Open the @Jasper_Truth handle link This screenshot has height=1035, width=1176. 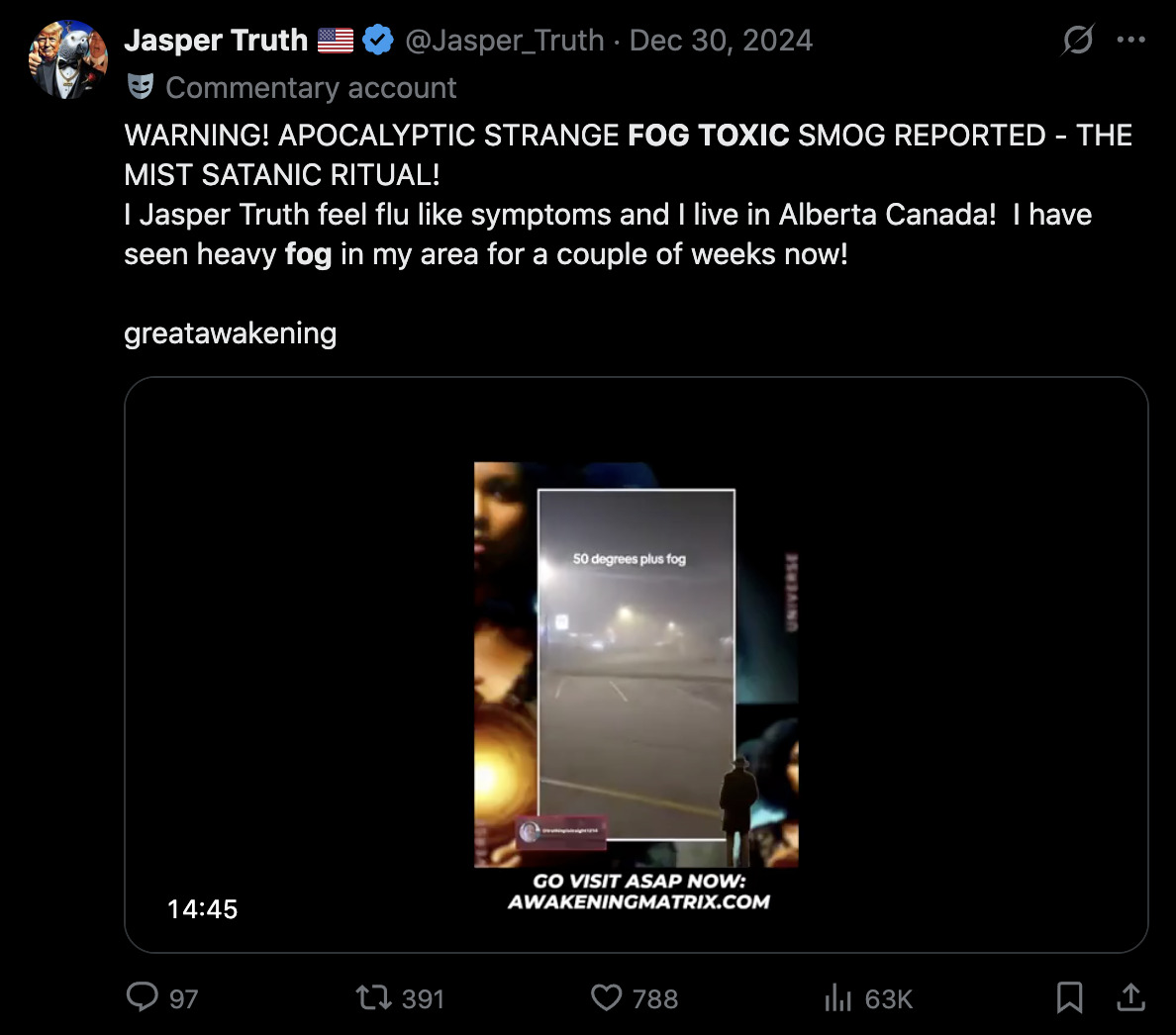(x=505, y=41)
